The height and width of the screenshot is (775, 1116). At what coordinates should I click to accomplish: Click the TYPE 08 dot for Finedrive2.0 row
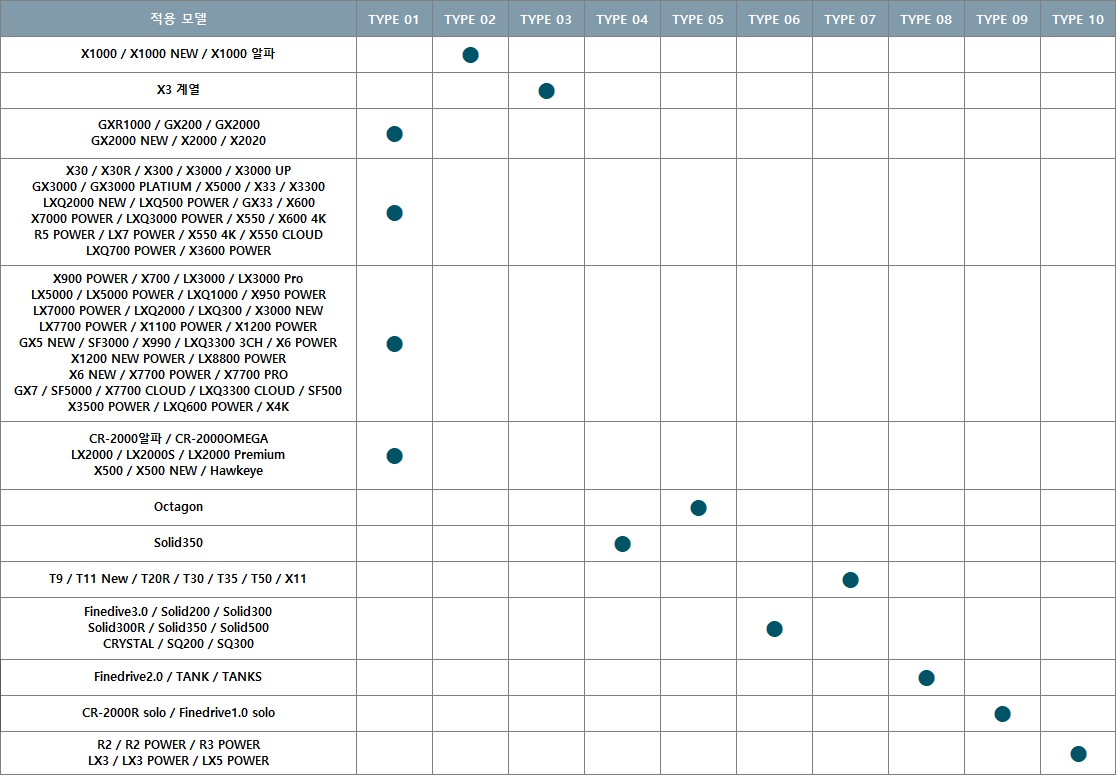click(926, 678)
